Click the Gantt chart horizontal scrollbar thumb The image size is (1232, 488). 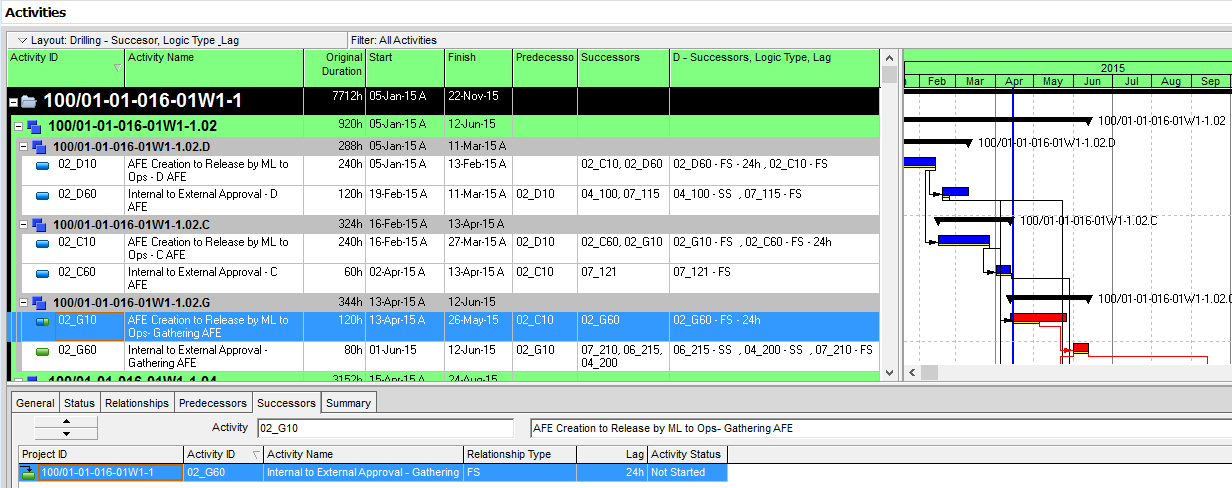pyautogui.click(x=929, y=372)
